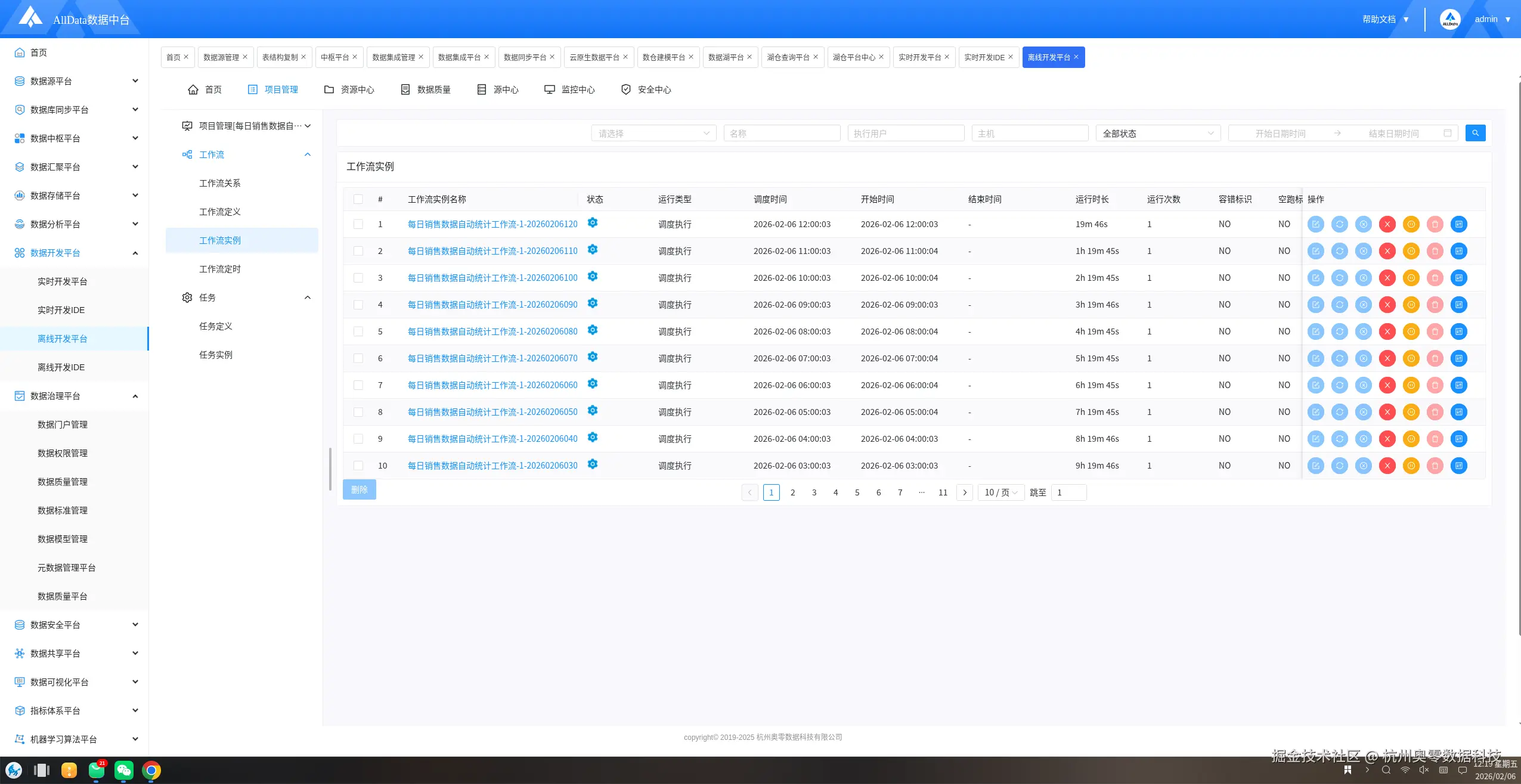Tick the checkbox for row 6

tap(358, 358)
